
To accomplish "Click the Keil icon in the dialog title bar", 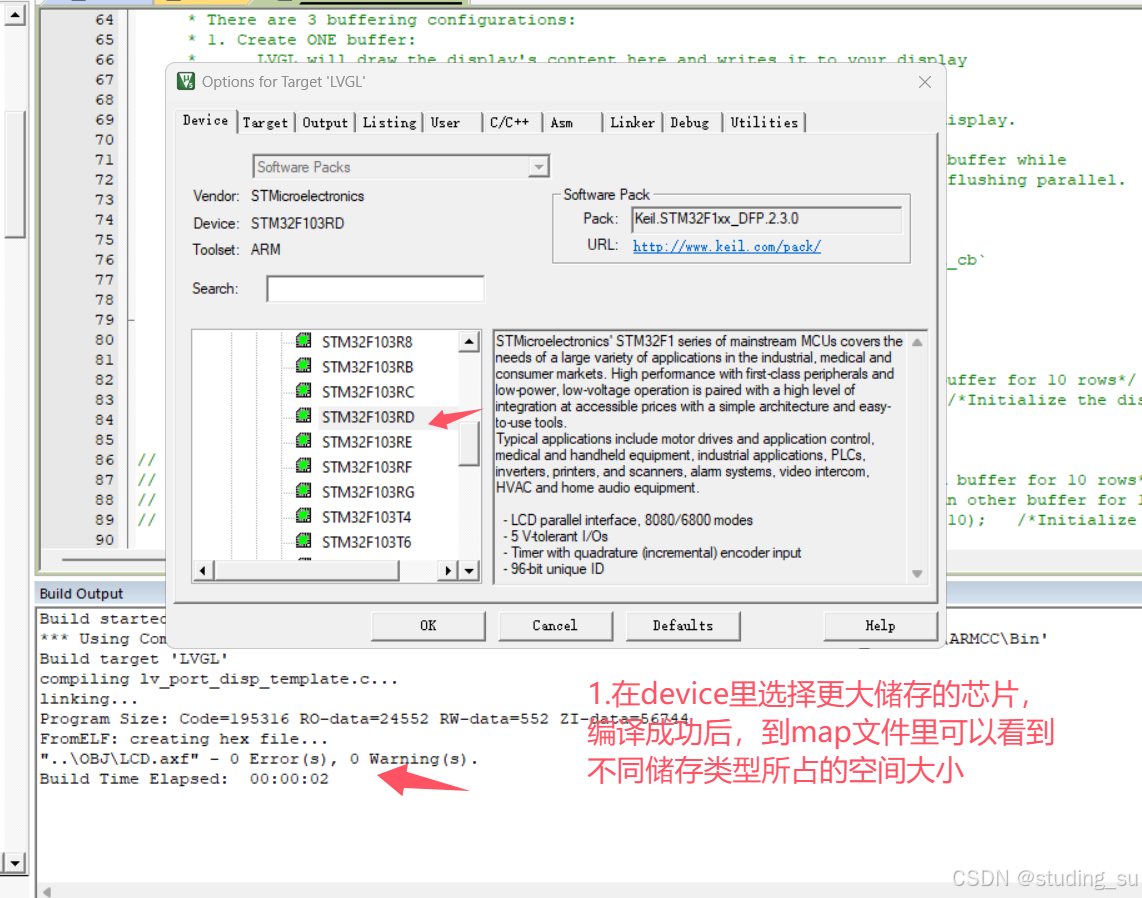I will 186,81.
